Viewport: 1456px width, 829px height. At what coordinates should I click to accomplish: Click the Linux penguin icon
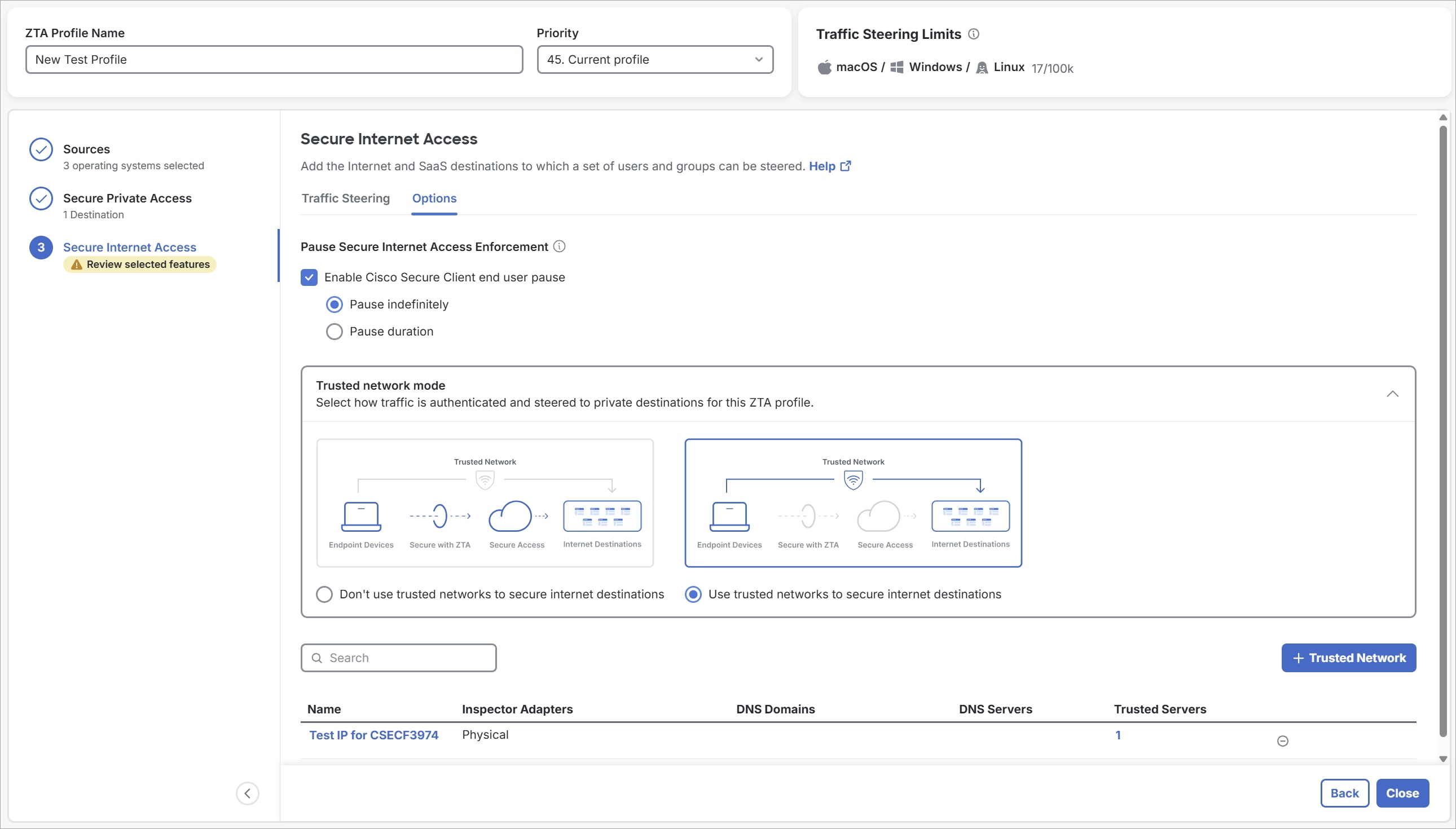(x=982, y=68)
